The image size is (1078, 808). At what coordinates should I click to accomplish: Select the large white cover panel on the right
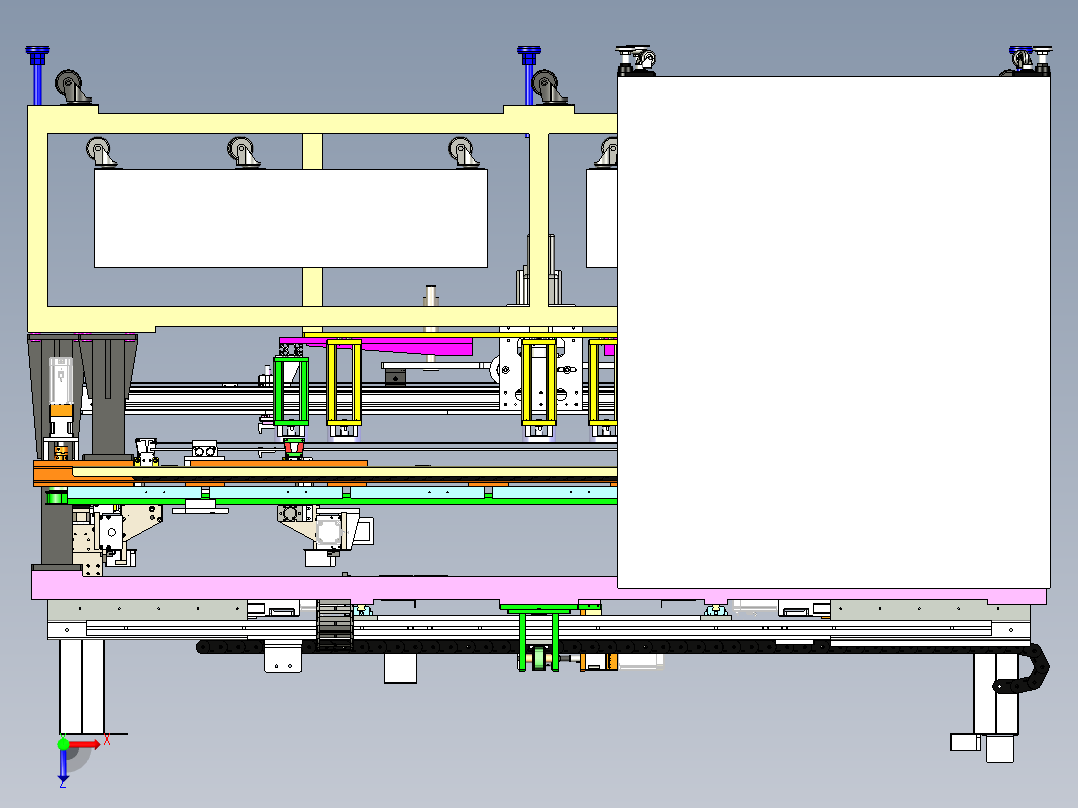[833, 332]
